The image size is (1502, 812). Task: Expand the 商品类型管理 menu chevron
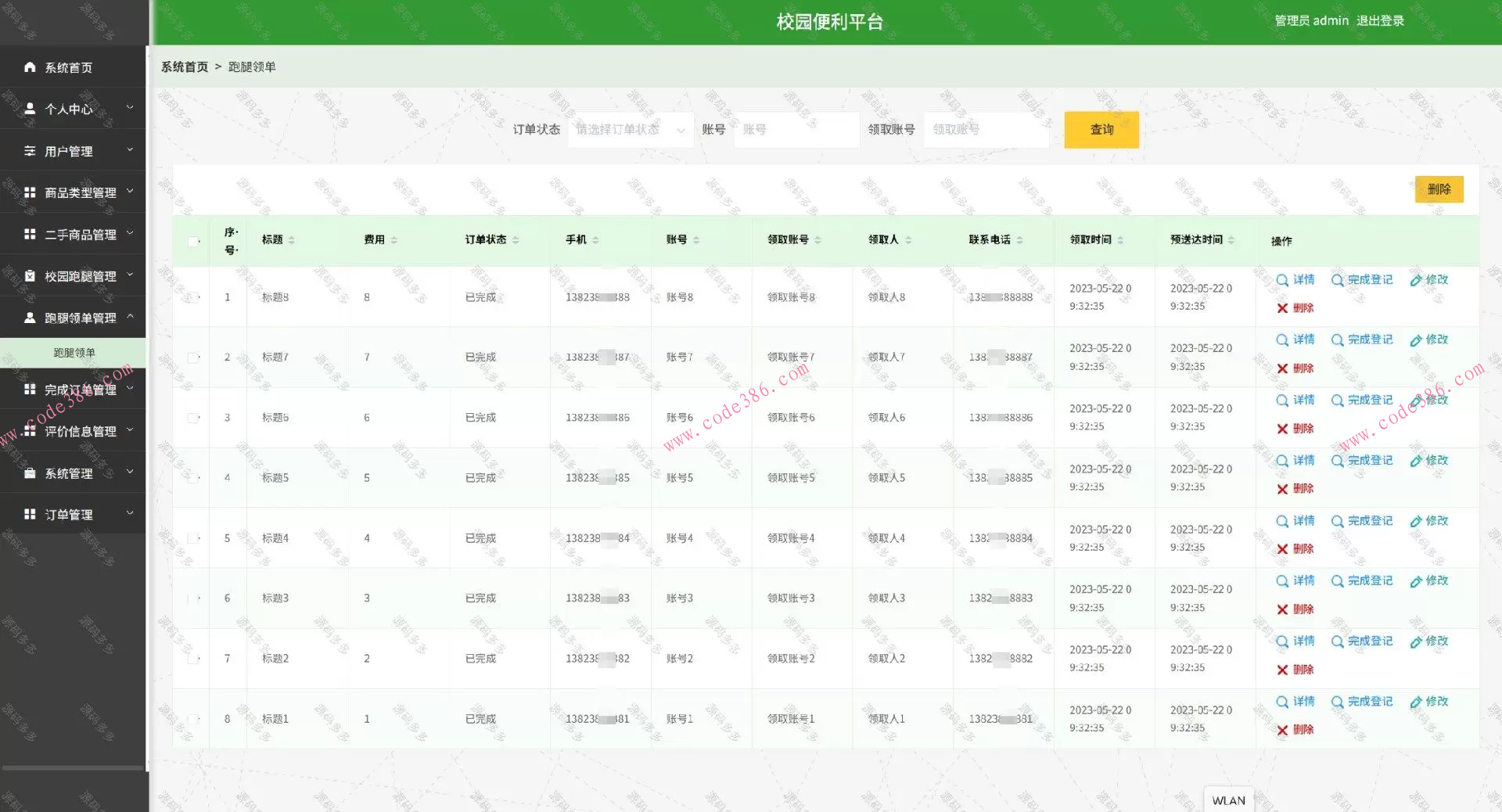pos(130,191)
